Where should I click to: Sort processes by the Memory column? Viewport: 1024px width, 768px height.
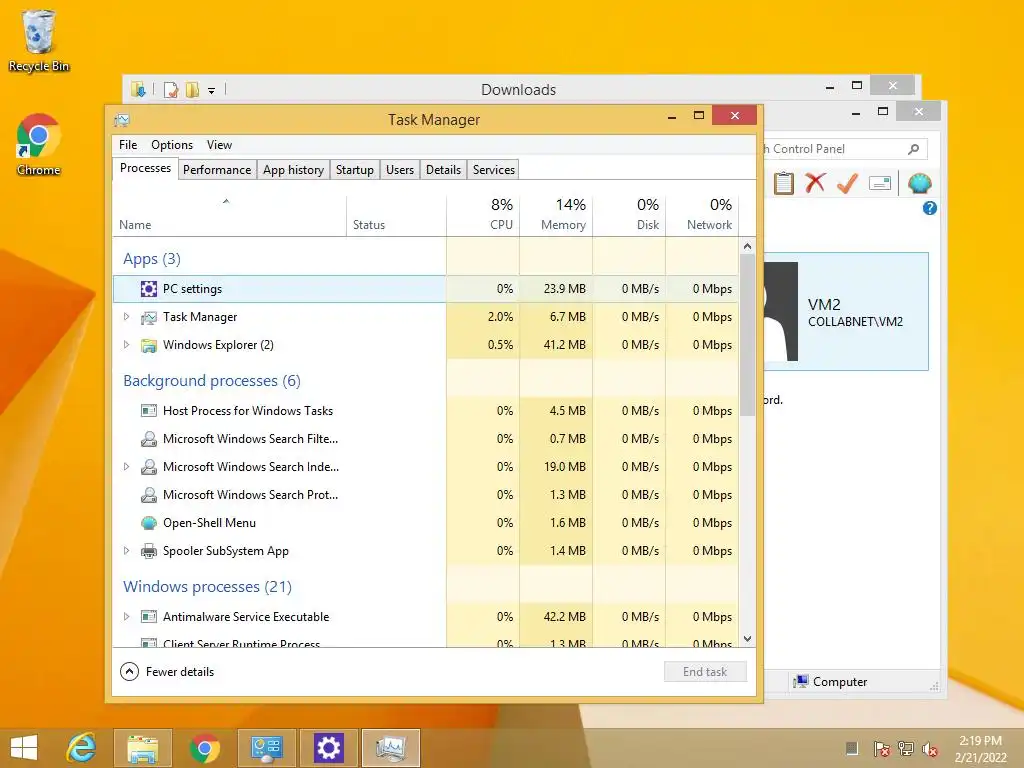point(556,215)
